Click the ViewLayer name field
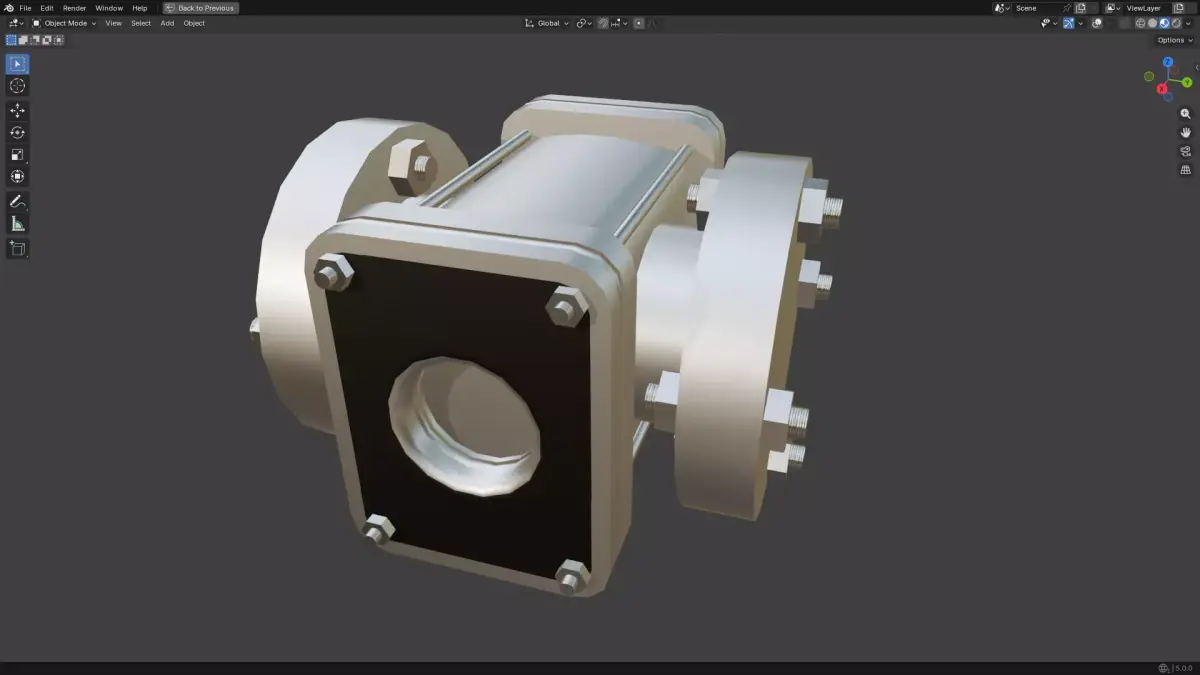Viewport: 1200px width, 675px height. pyautogui.click(x=1147, y=8)
